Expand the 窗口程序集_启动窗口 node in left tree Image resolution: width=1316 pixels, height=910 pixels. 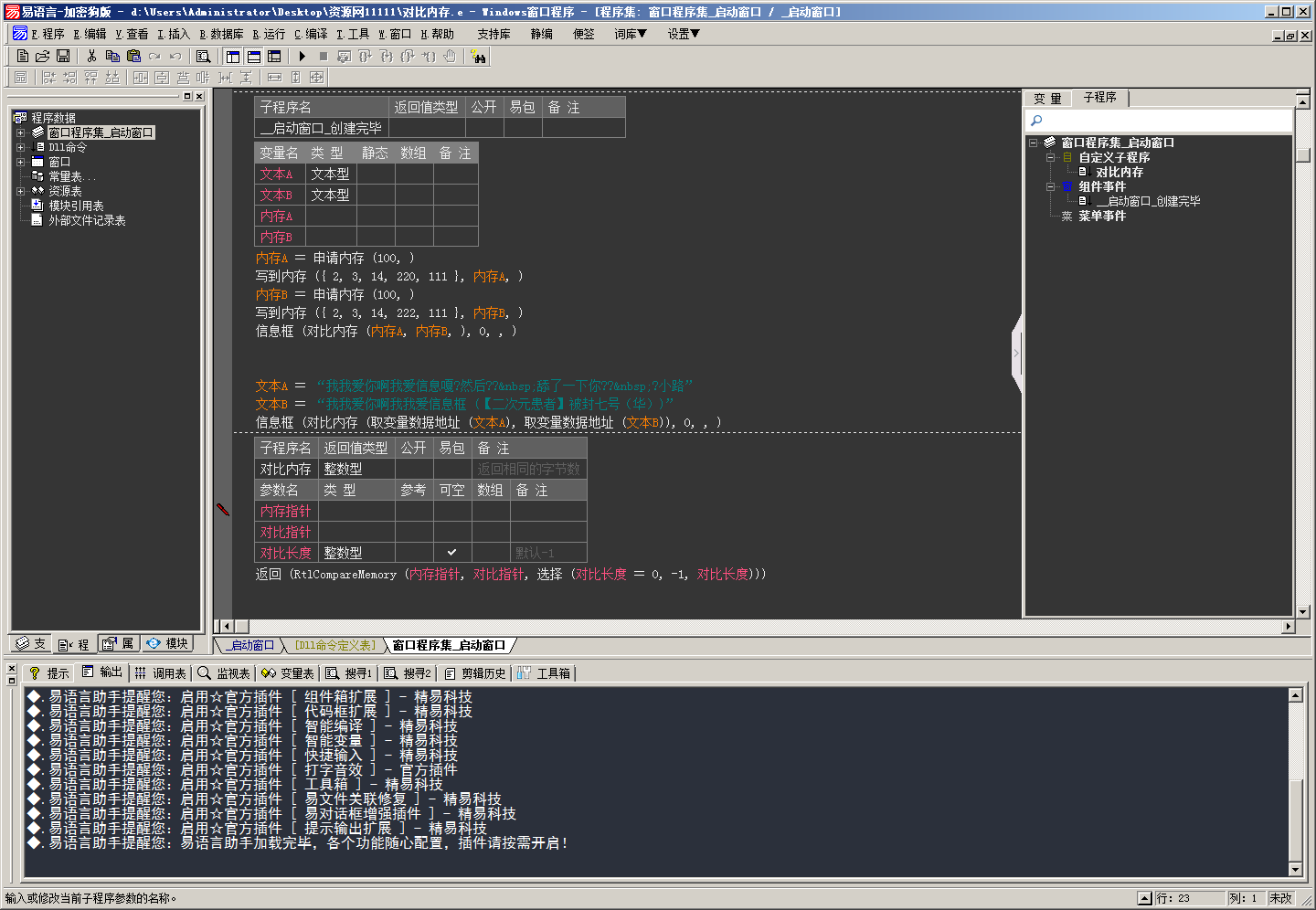[x=20, y=132]
